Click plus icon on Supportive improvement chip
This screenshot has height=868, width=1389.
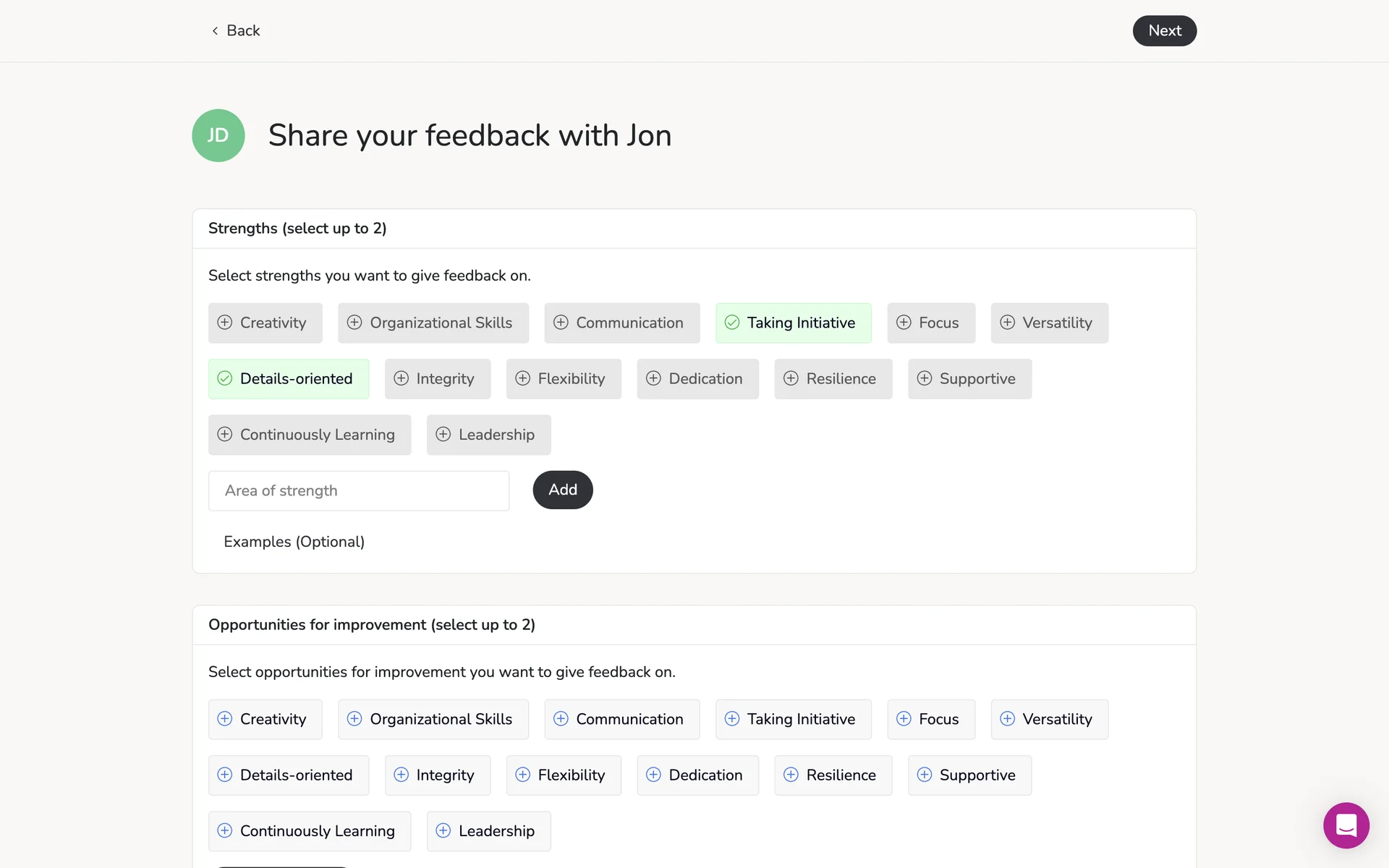click(x=925, y=775)
